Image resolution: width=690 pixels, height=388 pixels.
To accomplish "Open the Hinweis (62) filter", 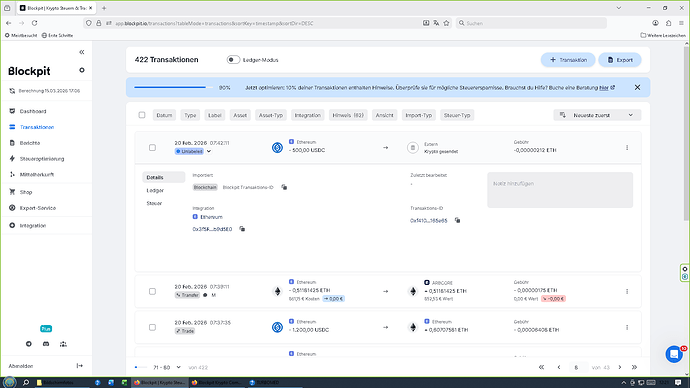I will coord(348,115).
